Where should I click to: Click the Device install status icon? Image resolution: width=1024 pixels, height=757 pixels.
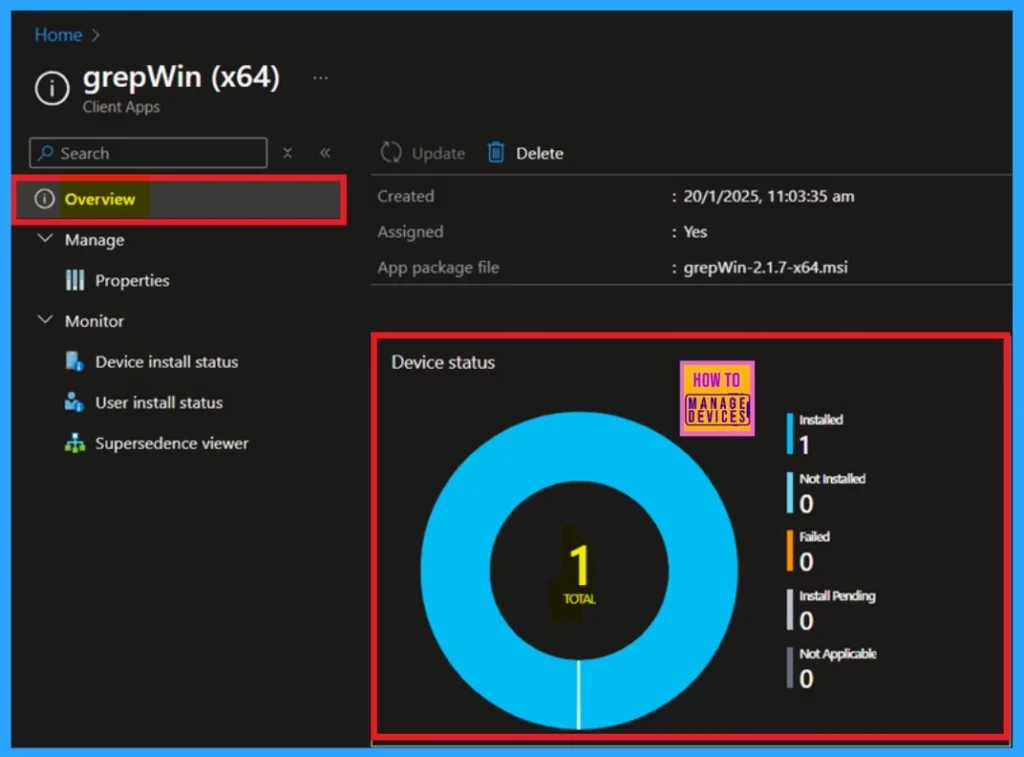(74, 361)
